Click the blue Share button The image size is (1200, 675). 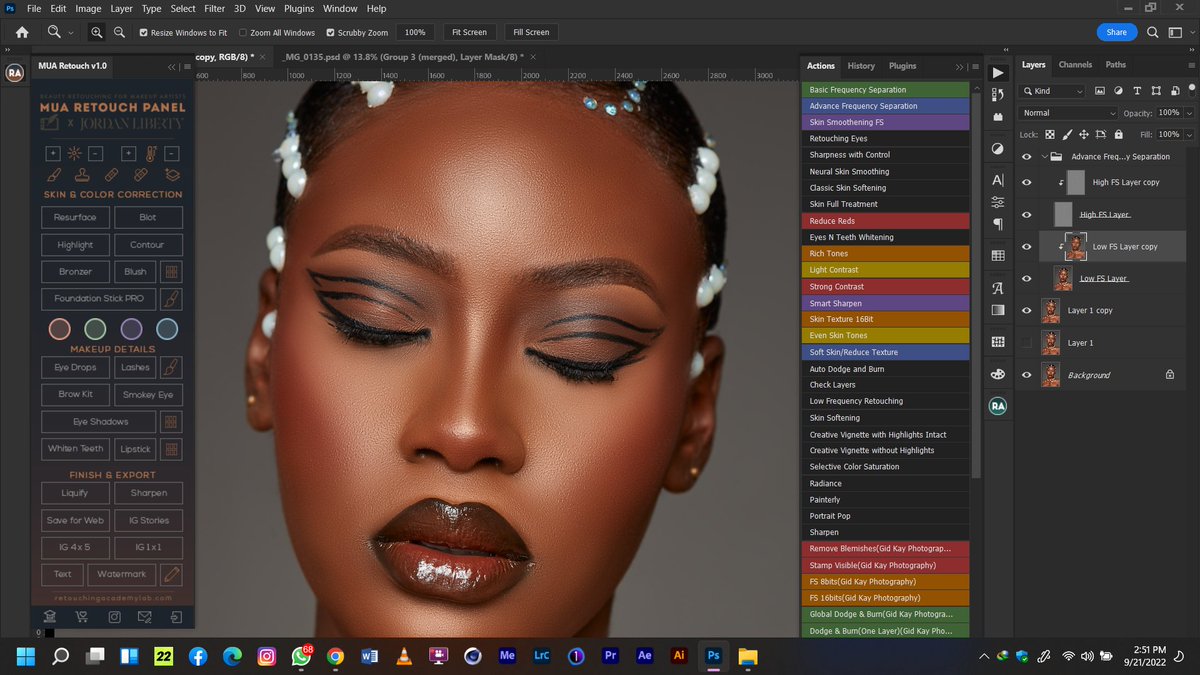[1116, 32]
